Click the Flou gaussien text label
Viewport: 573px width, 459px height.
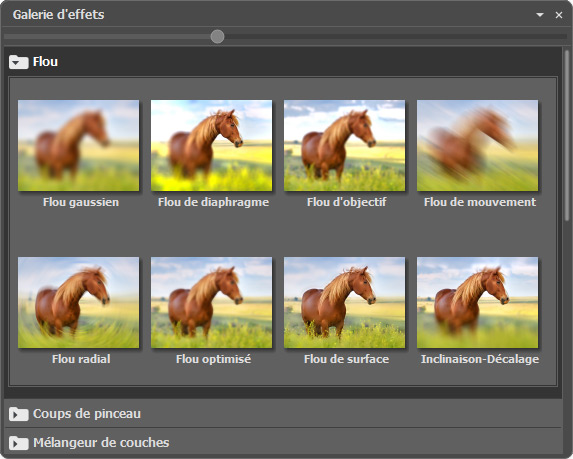(81, 202)
